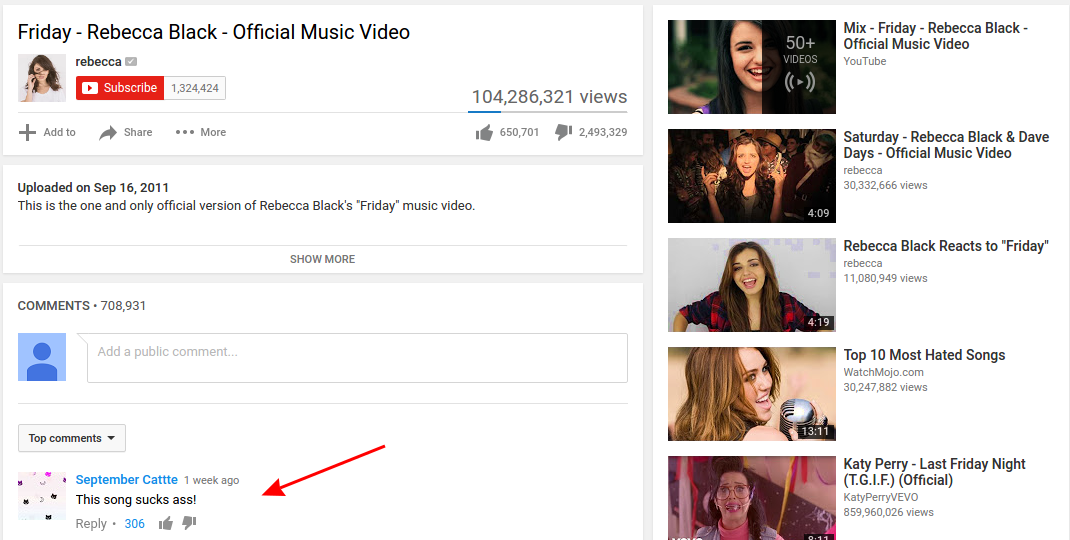1070x540 pixels.
Task: Click the 1 week ago comment timestamp
Action: (212, 481)
